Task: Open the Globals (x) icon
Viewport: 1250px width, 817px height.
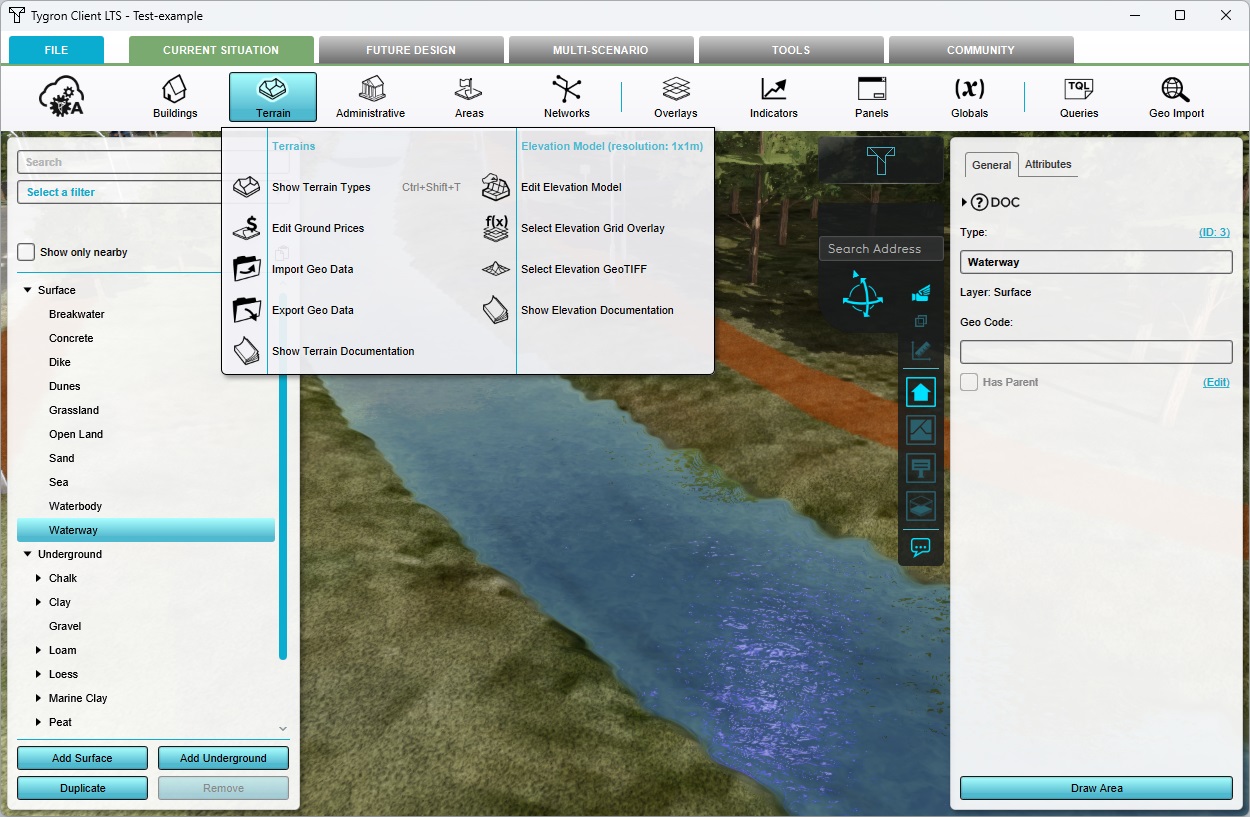Action: tap(969, 97)
